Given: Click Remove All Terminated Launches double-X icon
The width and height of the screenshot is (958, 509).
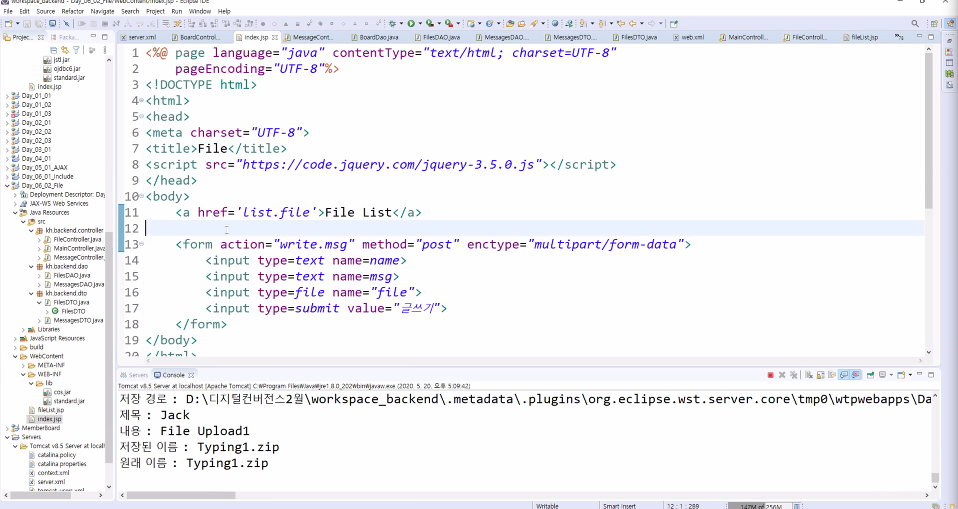Looking at the screenshot, I should 794,375.
